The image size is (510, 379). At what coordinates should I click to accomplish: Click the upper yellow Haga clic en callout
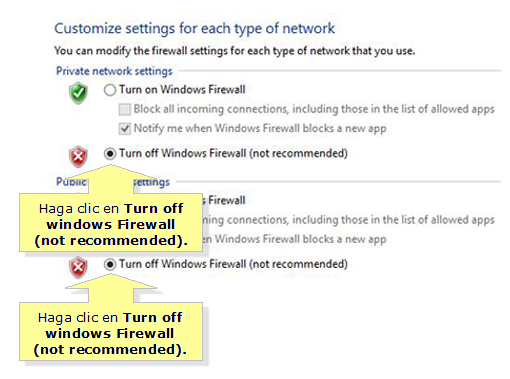coord(111,223)
